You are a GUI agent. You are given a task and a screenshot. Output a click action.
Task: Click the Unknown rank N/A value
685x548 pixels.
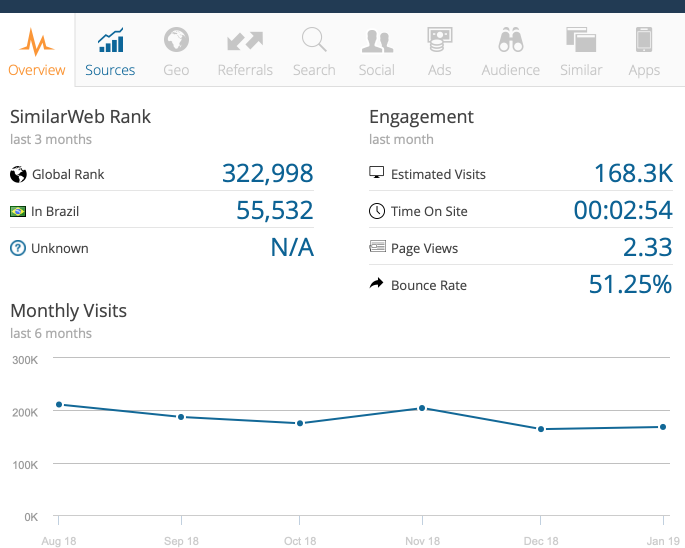click(292, 247)
